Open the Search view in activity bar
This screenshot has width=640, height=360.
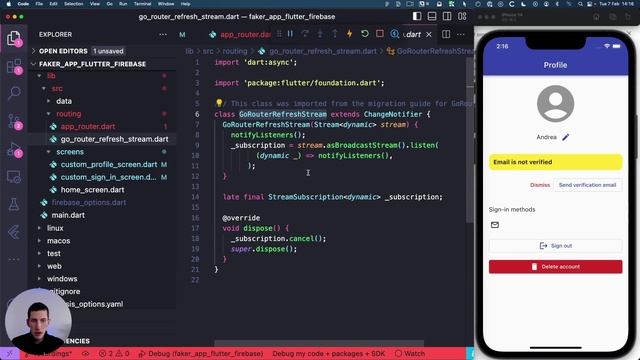click(14, 93)
